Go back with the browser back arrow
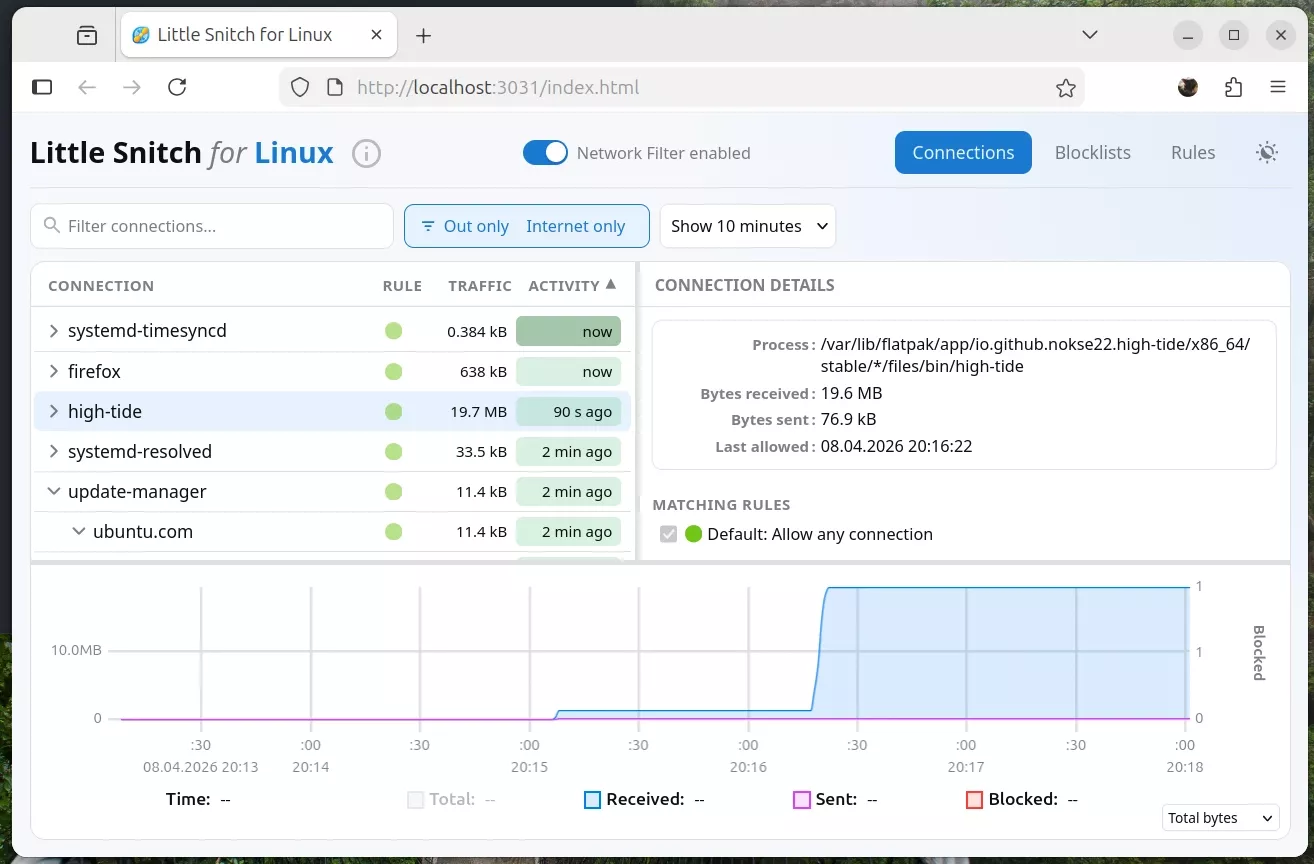 coord(87,87)
